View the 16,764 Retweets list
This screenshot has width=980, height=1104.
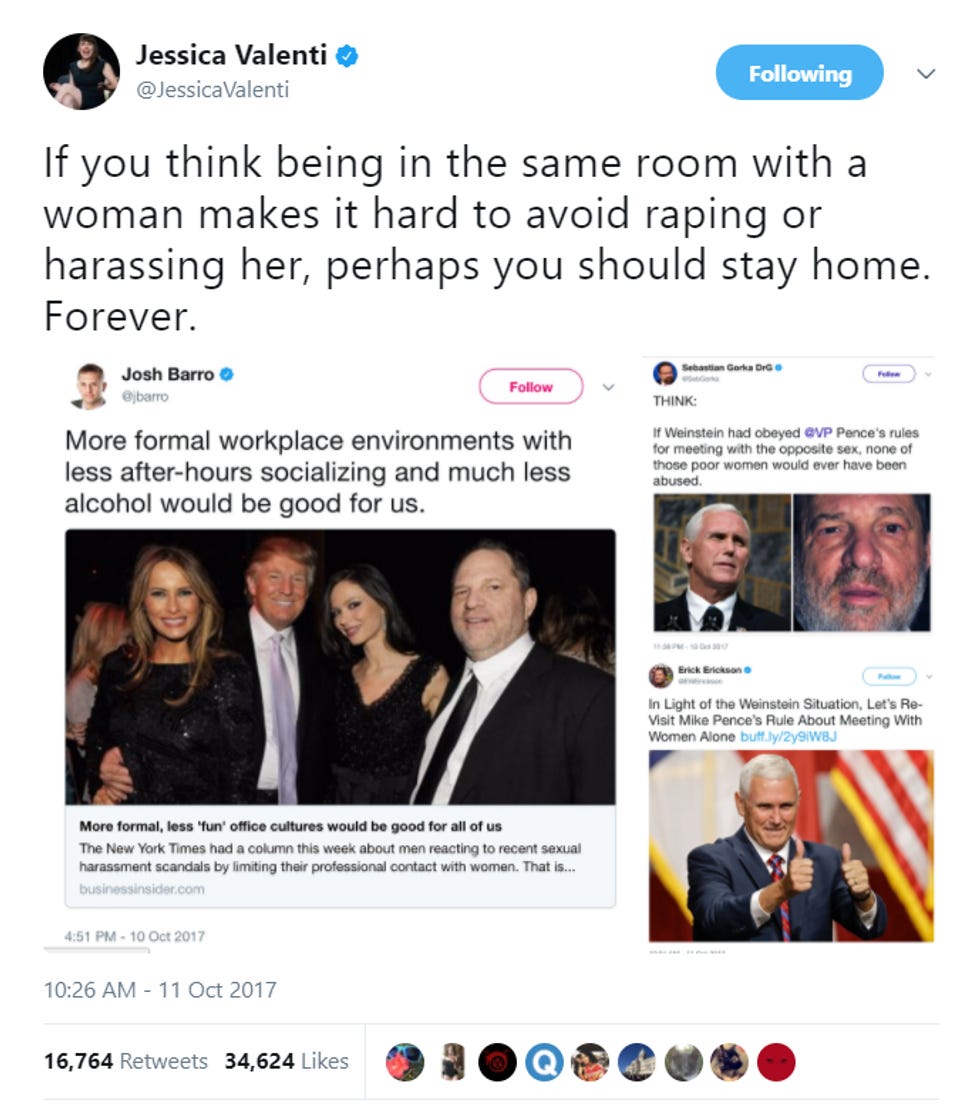(x=125, y=1061)
